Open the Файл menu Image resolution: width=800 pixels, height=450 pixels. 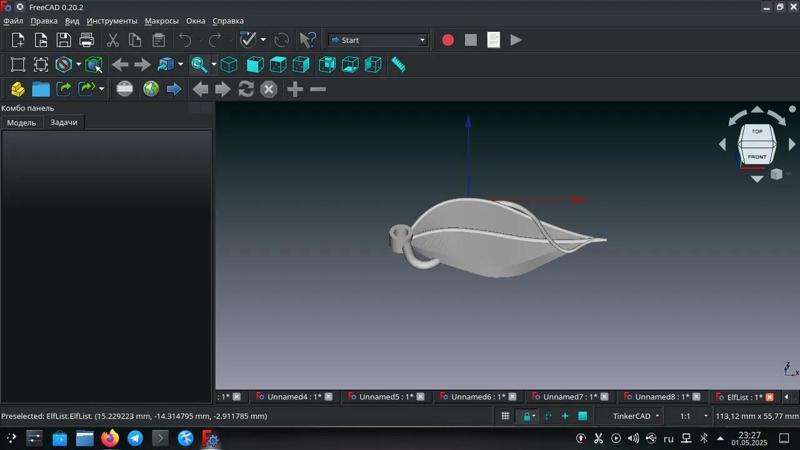click(x=13, y=21)
